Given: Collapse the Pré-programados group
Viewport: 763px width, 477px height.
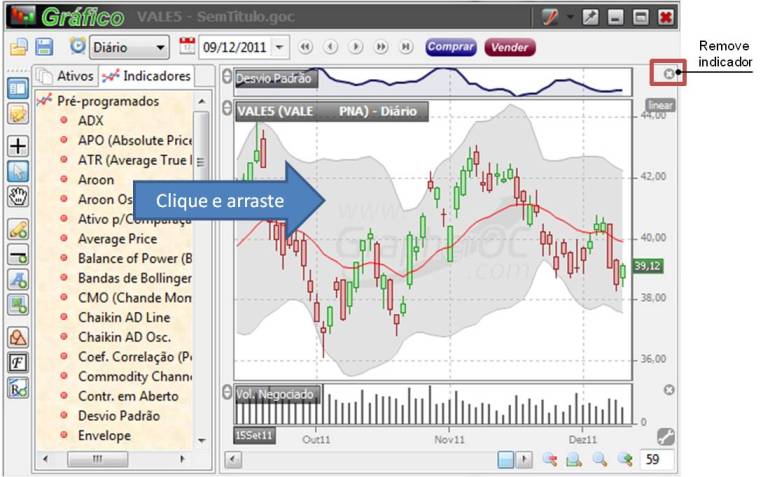Looking at the screenshot, I should [x=108, y=101].
